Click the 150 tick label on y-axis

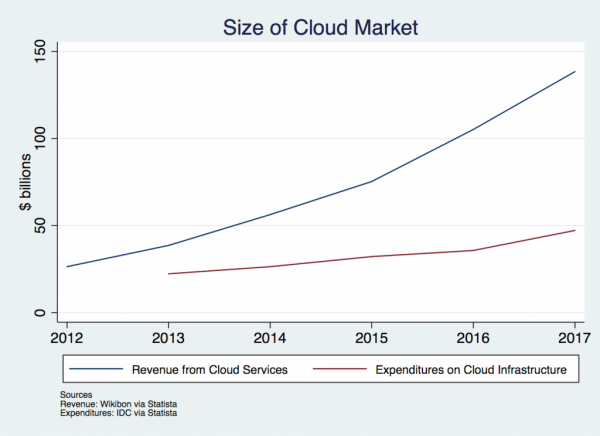pyautogui.click(x=46, y=51)
